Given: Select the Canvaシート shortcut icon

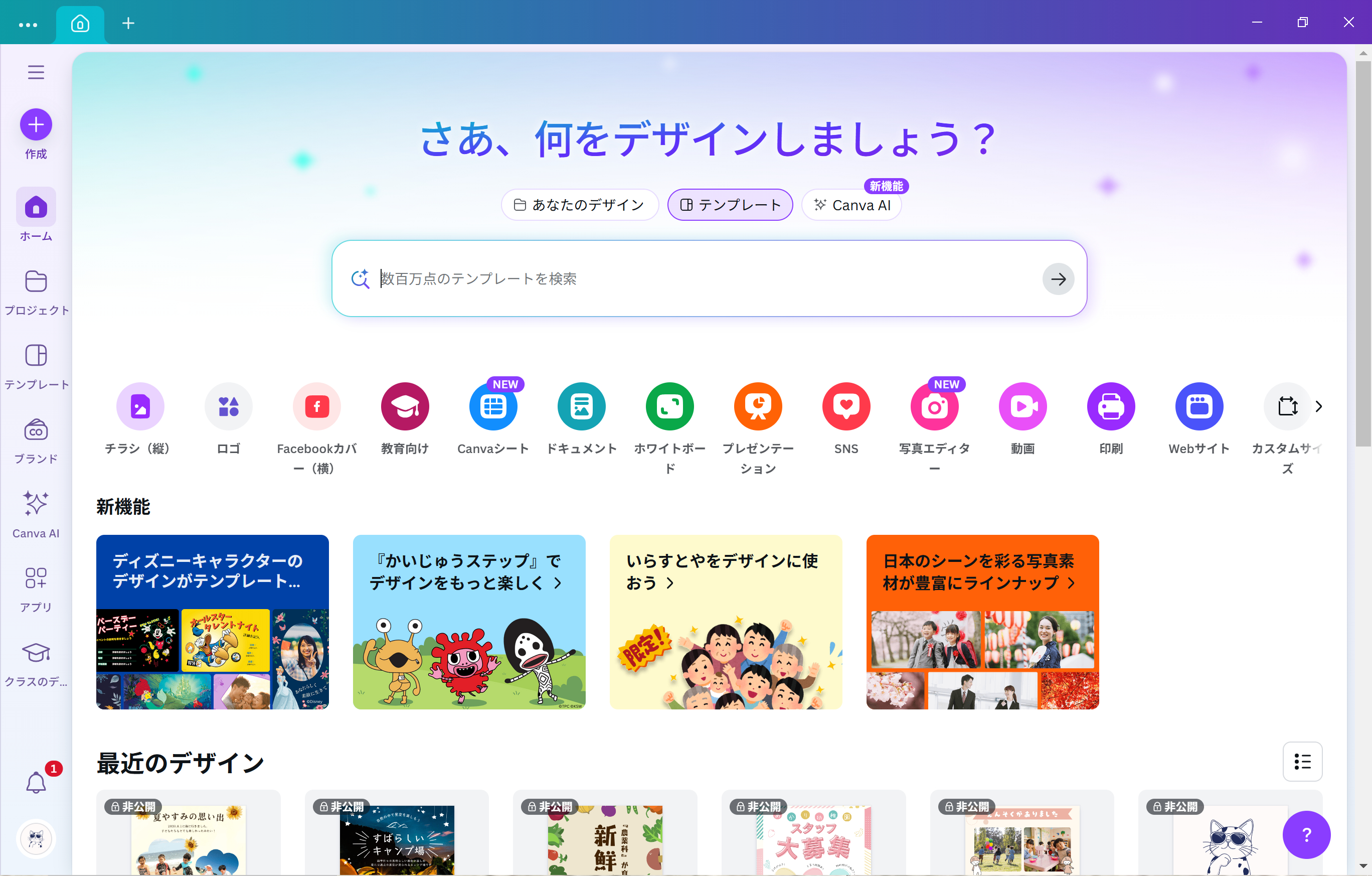Looking at the screenshot, I should click(x=493, y=406).
